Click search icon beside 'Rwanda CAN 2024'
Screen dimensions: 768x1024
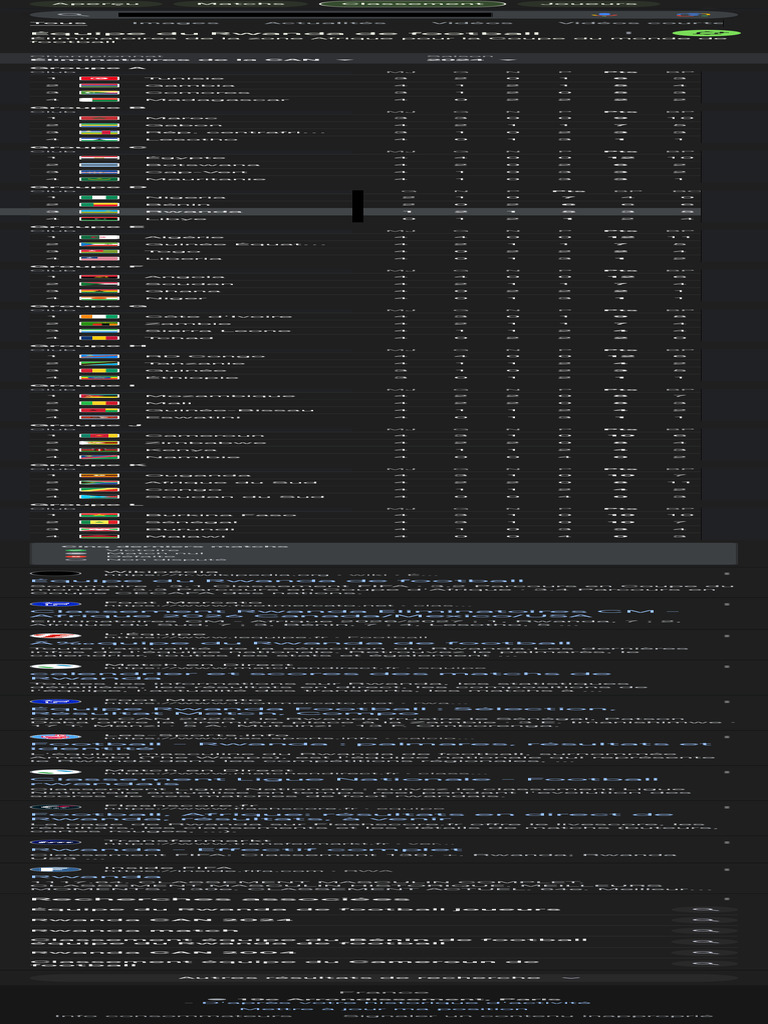705,920
